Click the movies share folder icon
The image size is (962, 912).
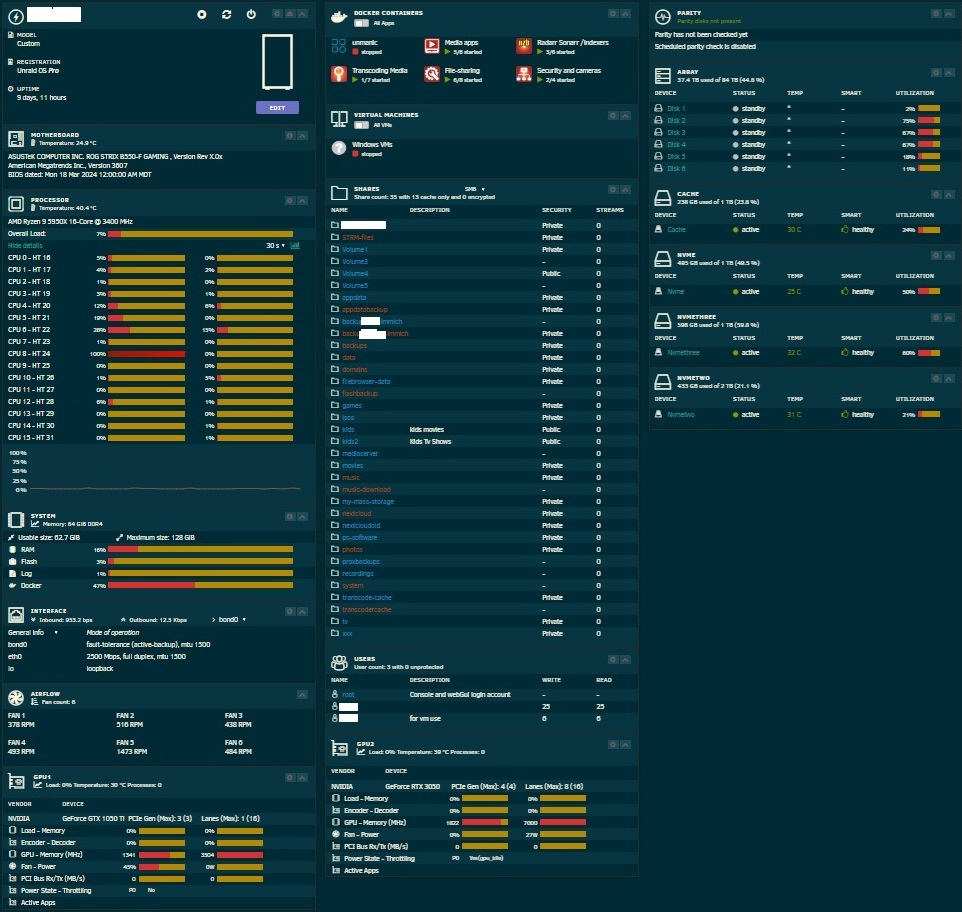[335, 466]
